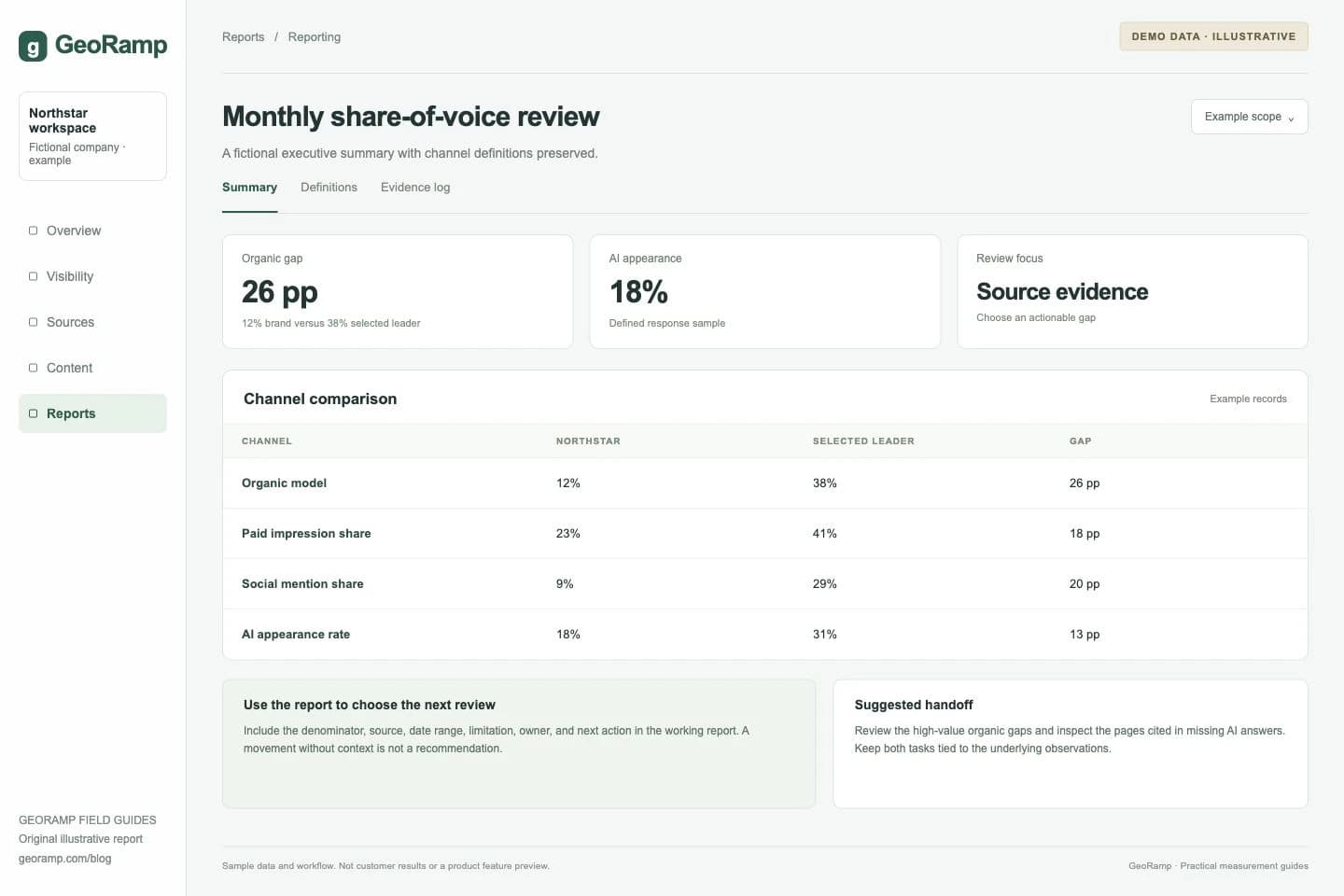The height and width of the screenshot is (896, 1344).
Task: Click 'Use the report to choose the next review'
Action: 370,705
